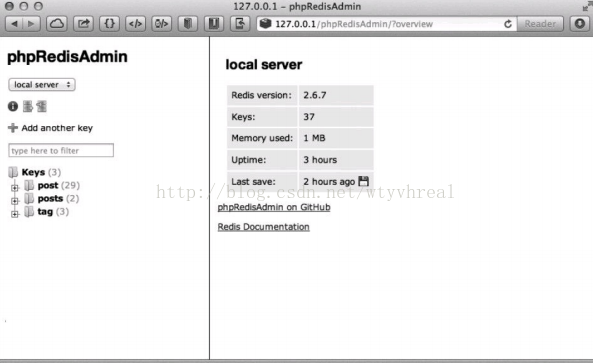Click the Reader button

tap(540, 24)
